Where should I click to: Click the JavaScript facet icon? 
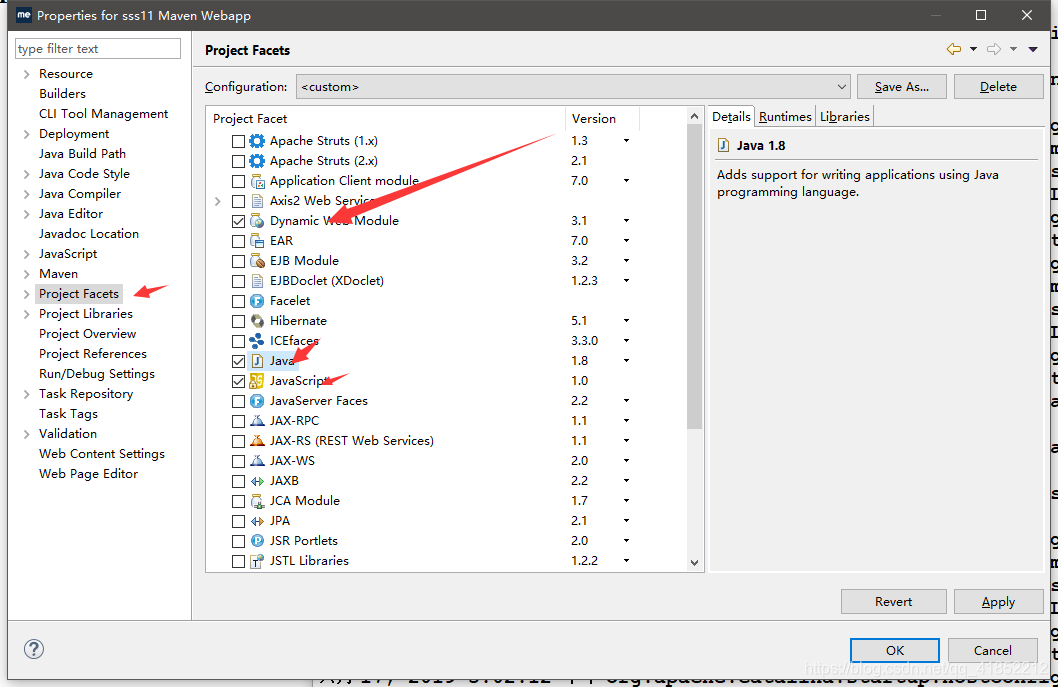click(257, 381)
